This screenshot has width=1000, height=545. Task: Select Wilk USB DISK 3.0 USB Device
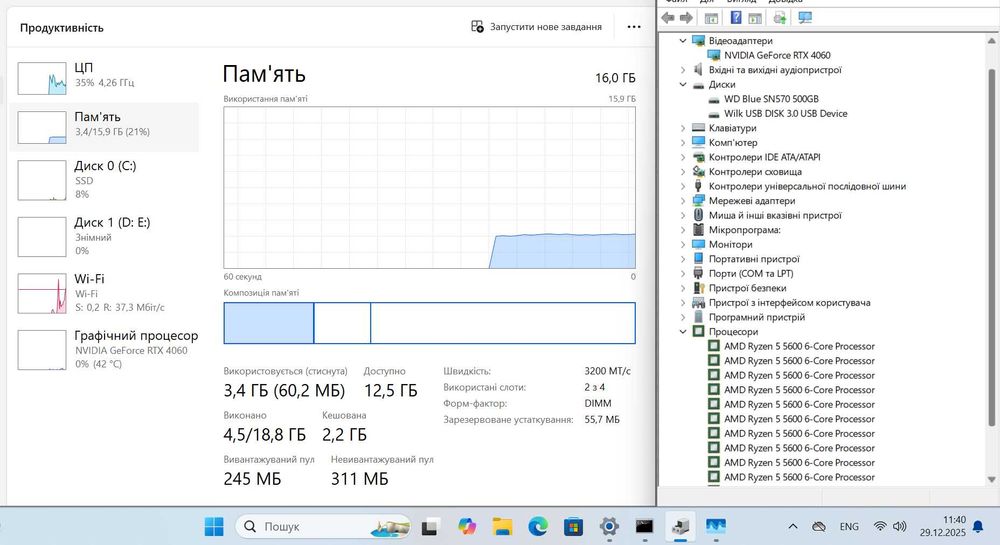point(785,113)
